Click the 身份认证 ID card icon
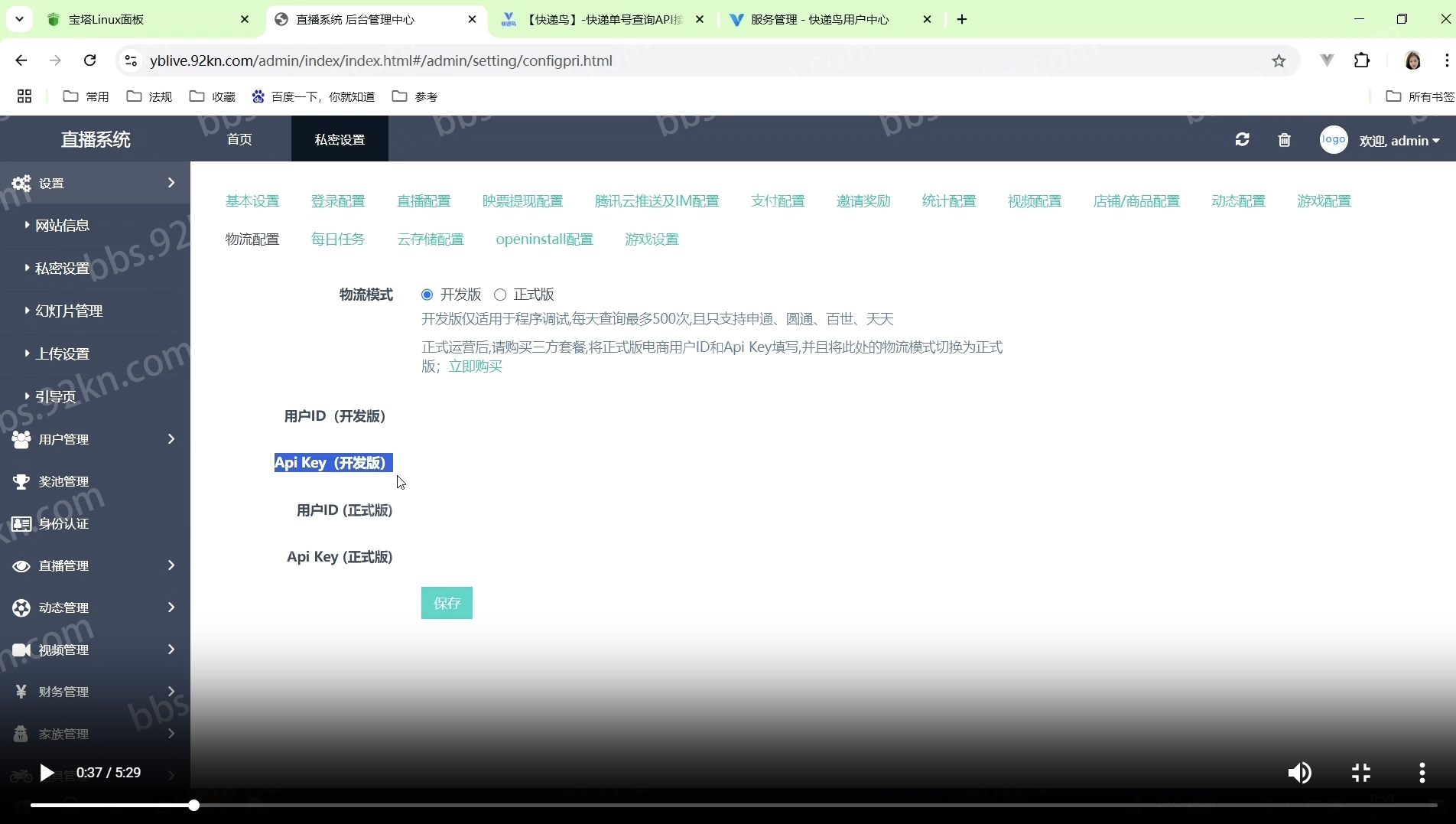 pyautogui.click(x=21, y=523)
